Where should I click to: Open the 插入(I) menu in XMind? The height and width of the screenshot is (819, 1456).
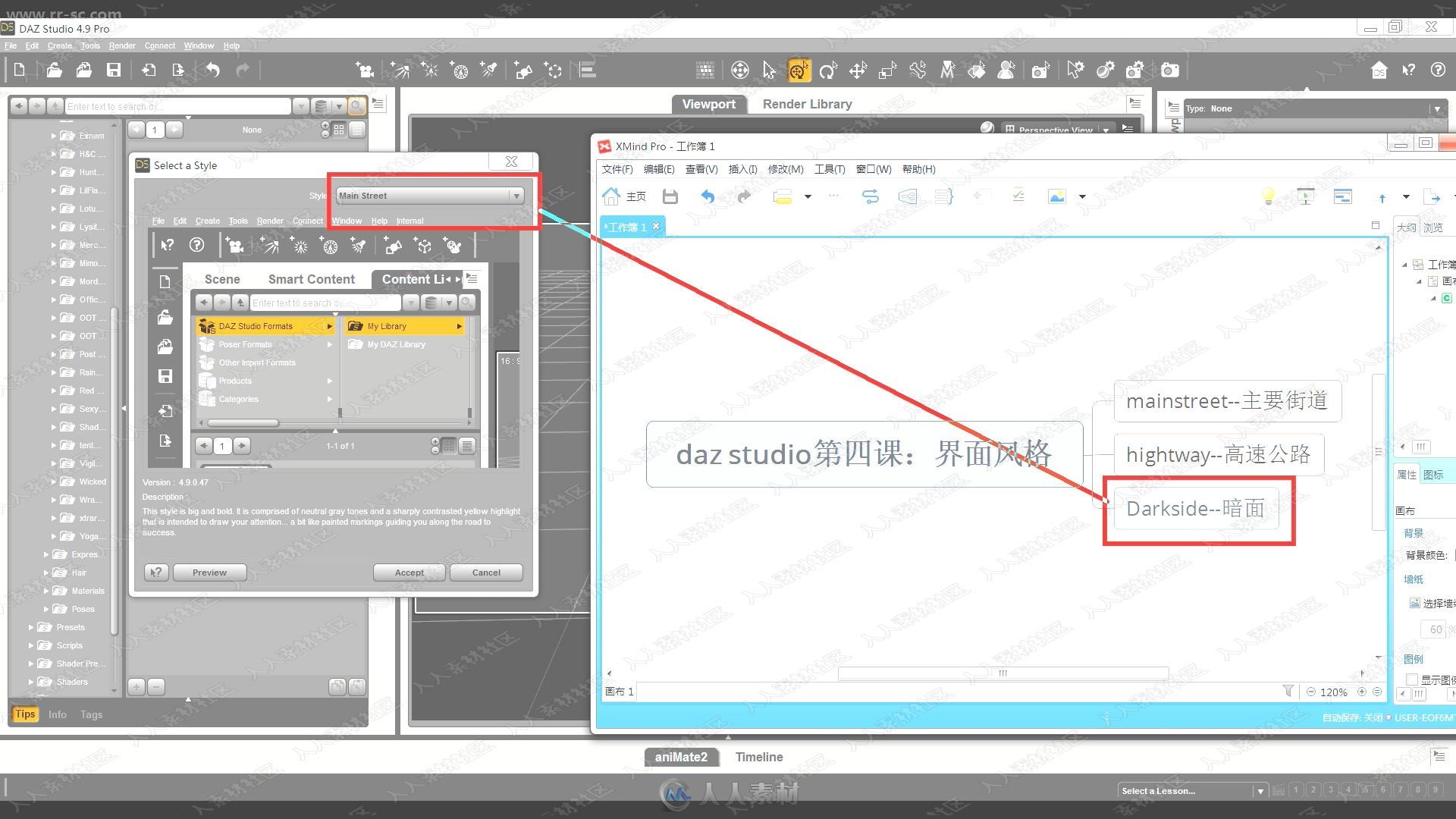click(x=742, y=169)
